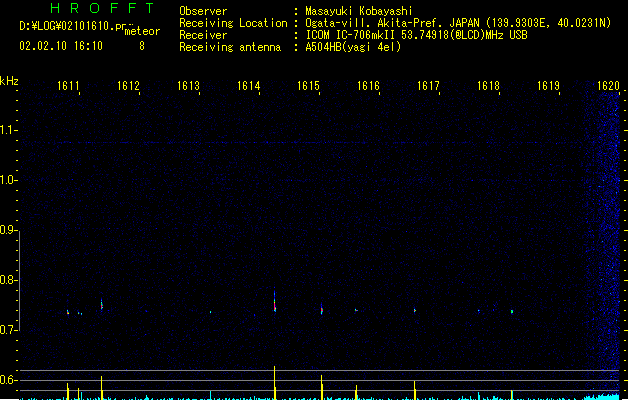629x400 pixels.
Task: Click the 0.6 kHz frequency label
Action: coord(7,380)
